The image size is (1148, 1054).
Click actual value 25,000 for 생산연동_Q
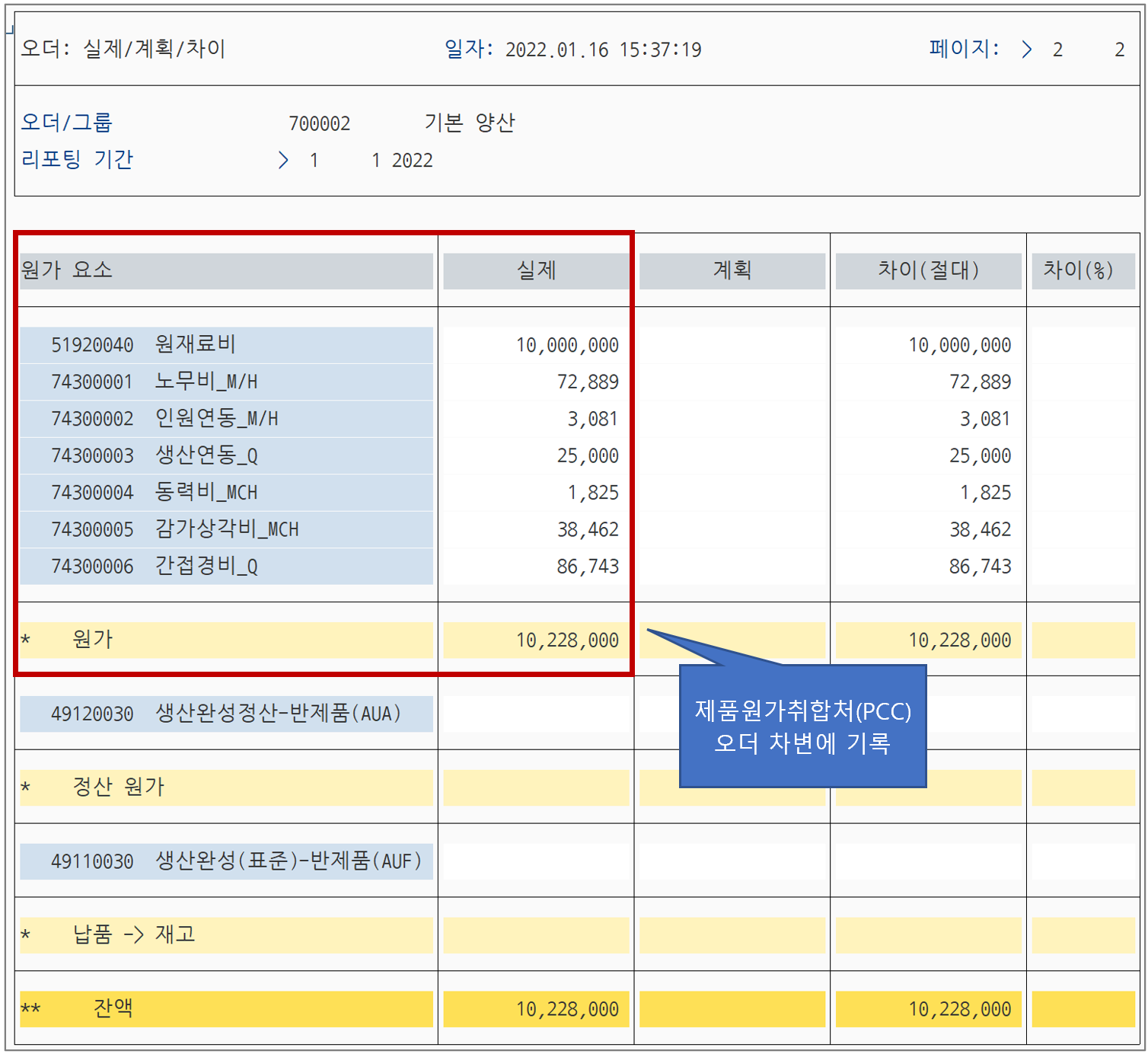588,455
